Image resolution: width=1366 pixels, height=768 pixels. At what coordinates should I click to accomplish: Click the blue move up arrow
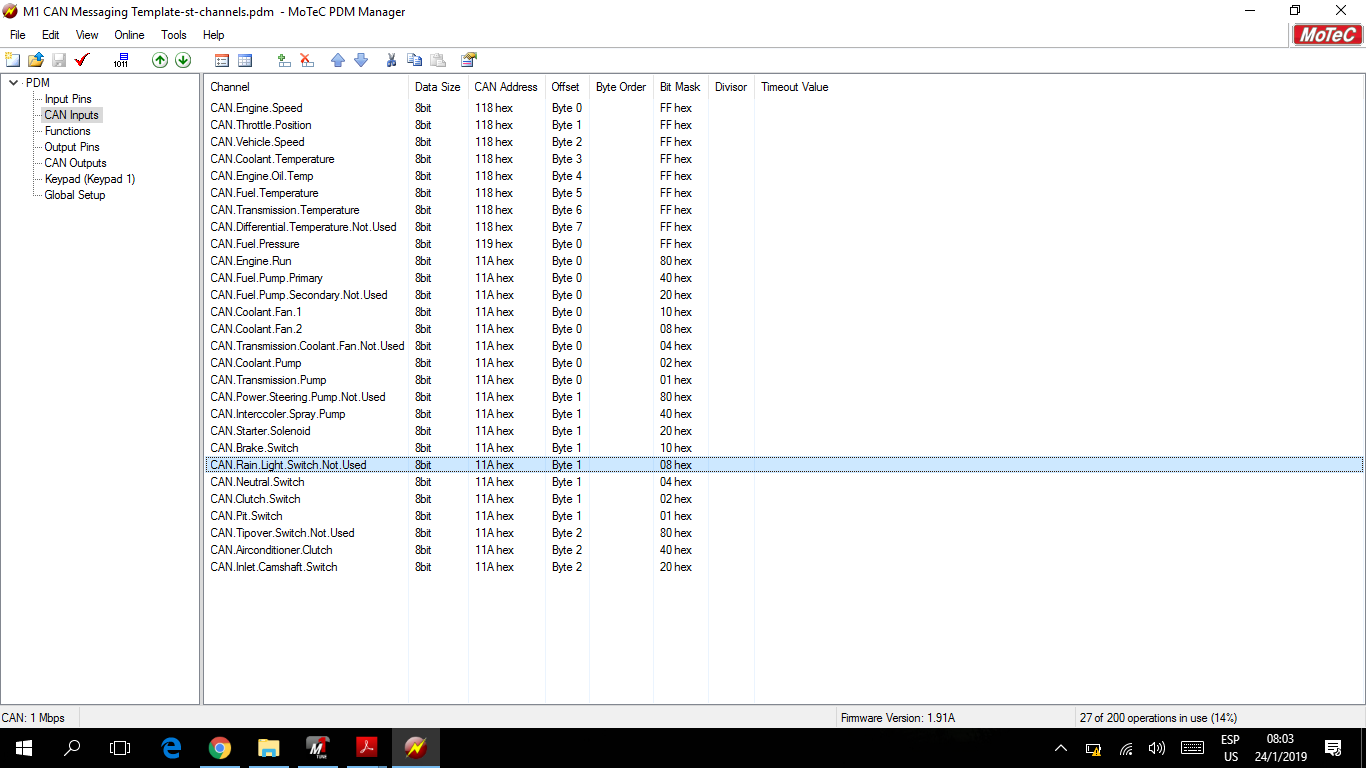[338, 60]
